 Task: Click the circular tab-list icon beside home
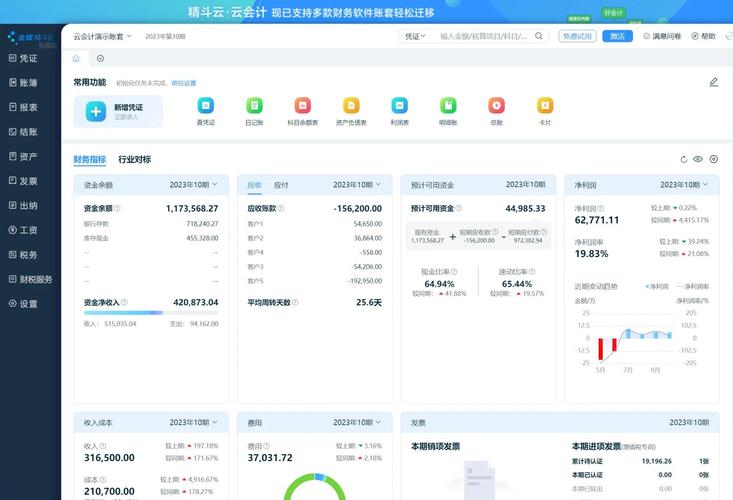click(101, 58)
